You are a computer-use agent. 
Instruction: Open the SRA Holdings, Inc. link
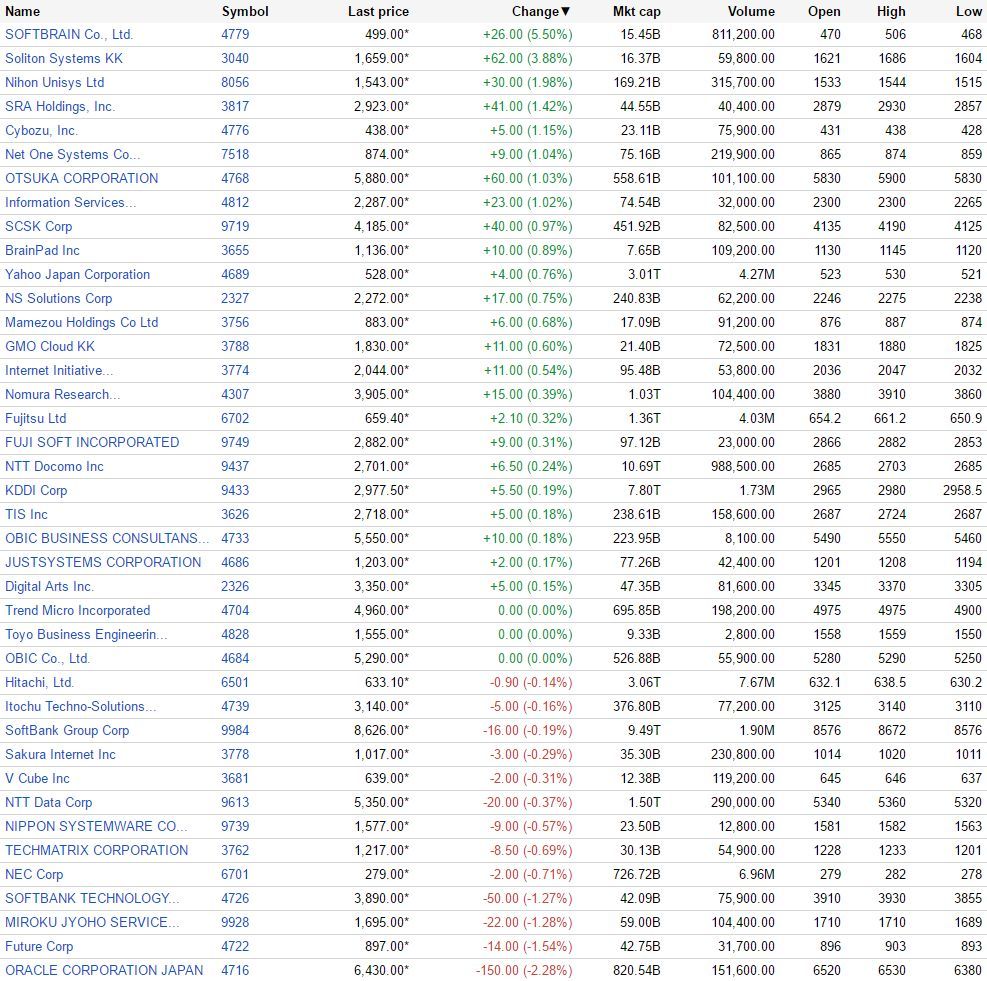[x=60, y=106]
